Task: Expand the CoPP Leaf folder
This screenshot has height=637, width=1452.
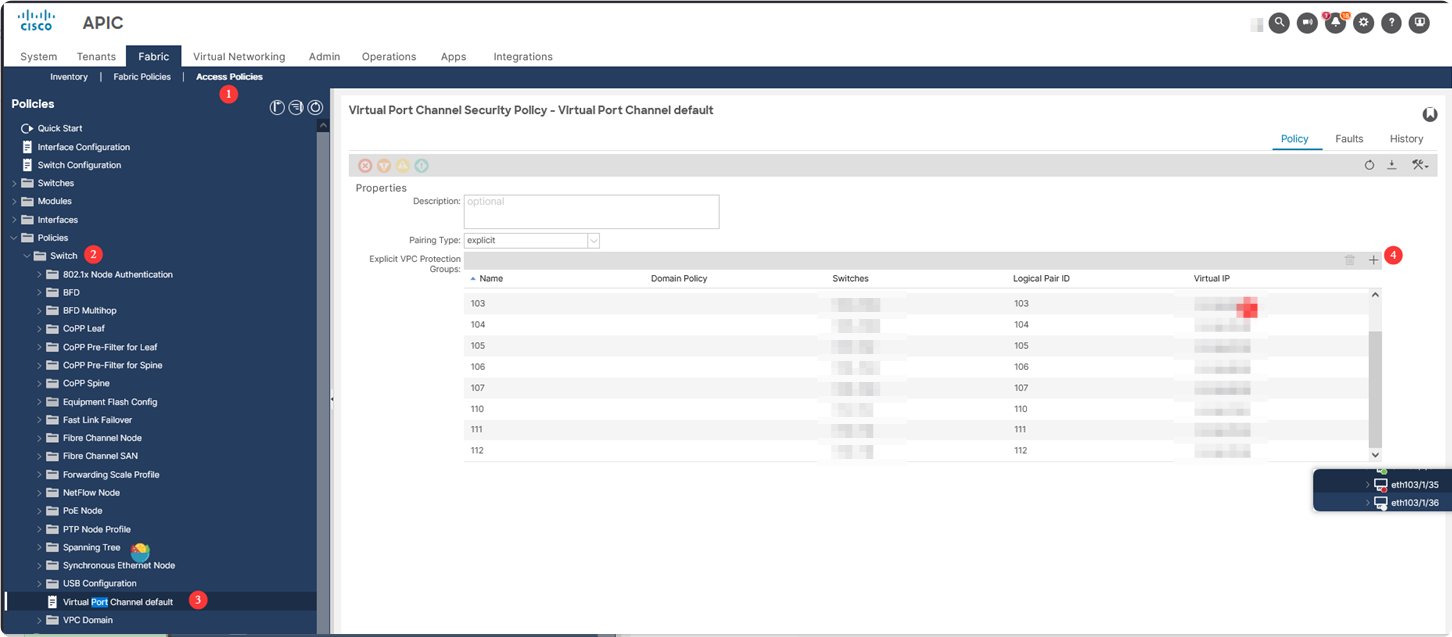Action: tap(40, 329)
